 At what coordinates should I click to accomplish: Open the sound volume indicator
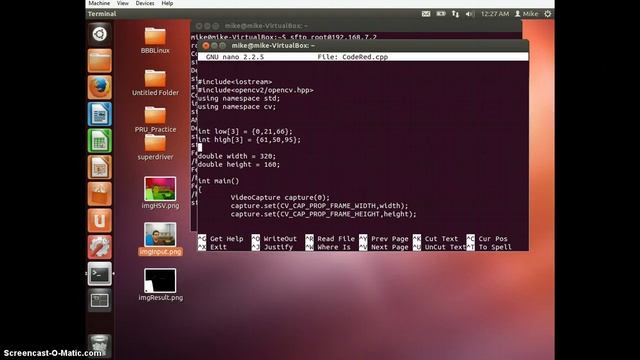[x=470, y=14]
